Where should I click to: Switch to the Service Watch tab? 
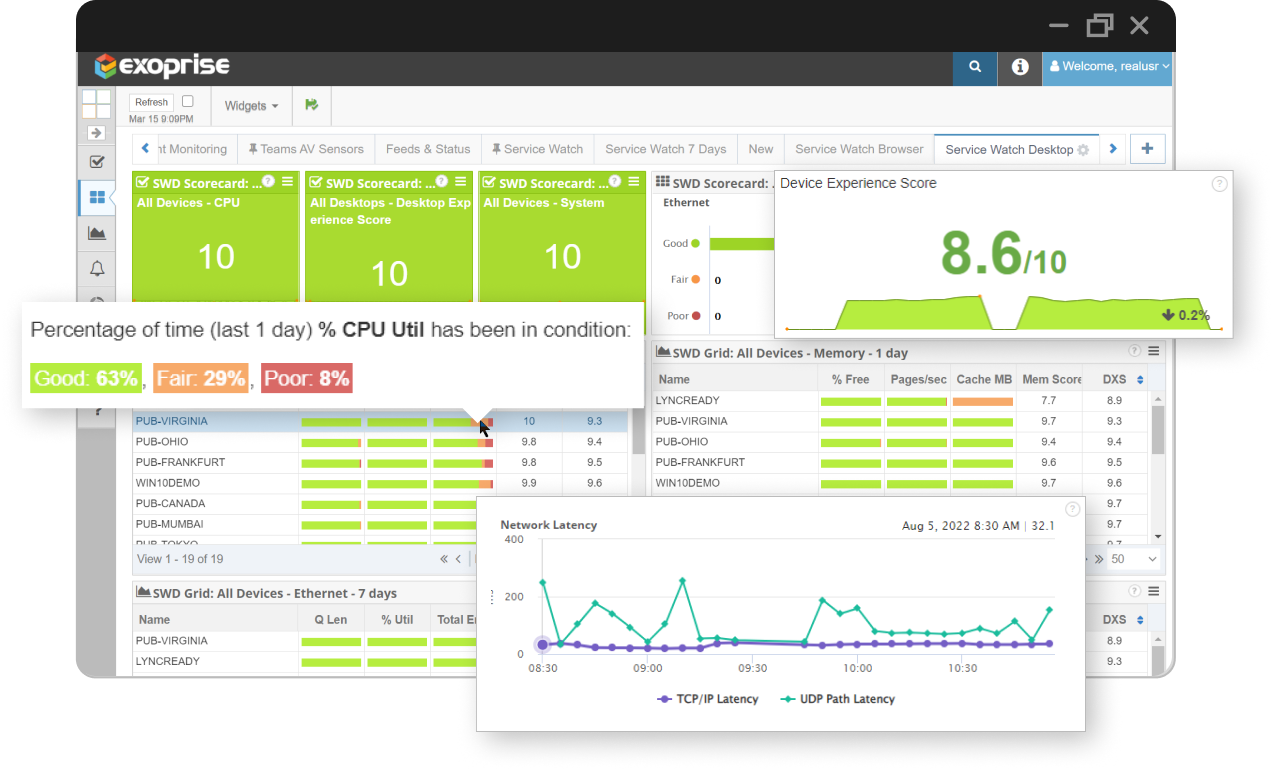(x=537, y=149)
